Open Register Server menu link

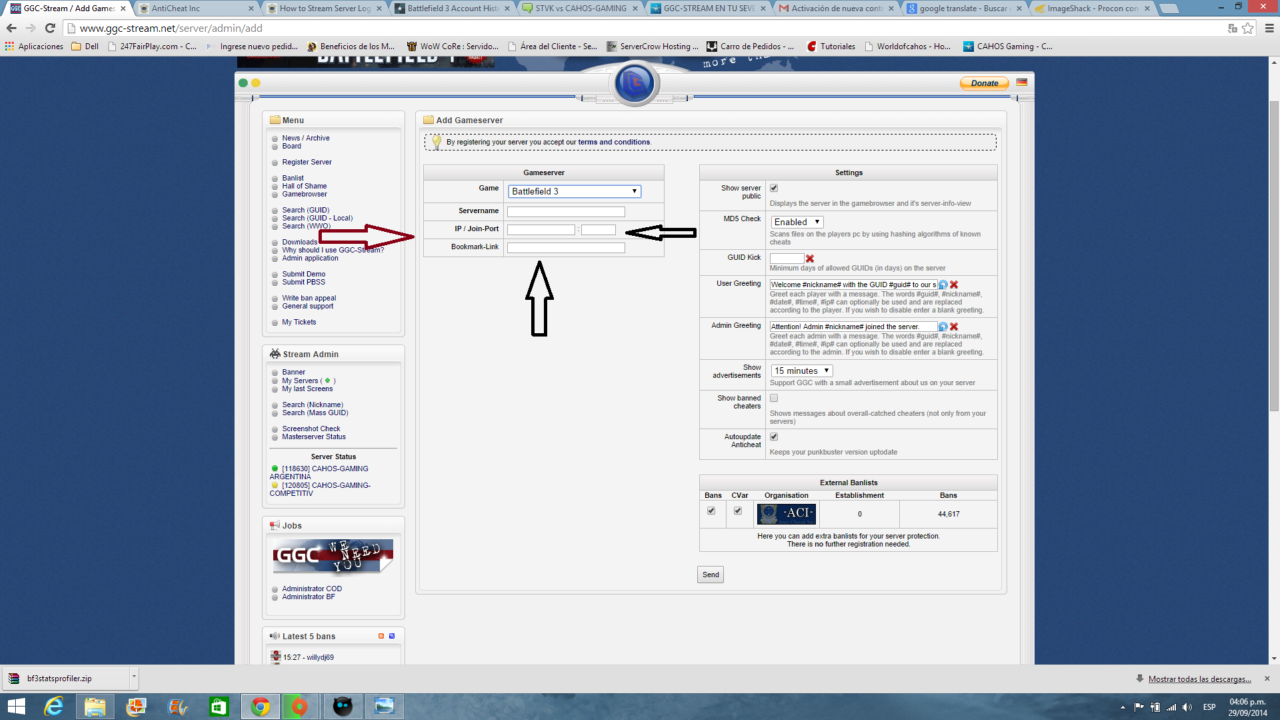click(x=307, y=162)
